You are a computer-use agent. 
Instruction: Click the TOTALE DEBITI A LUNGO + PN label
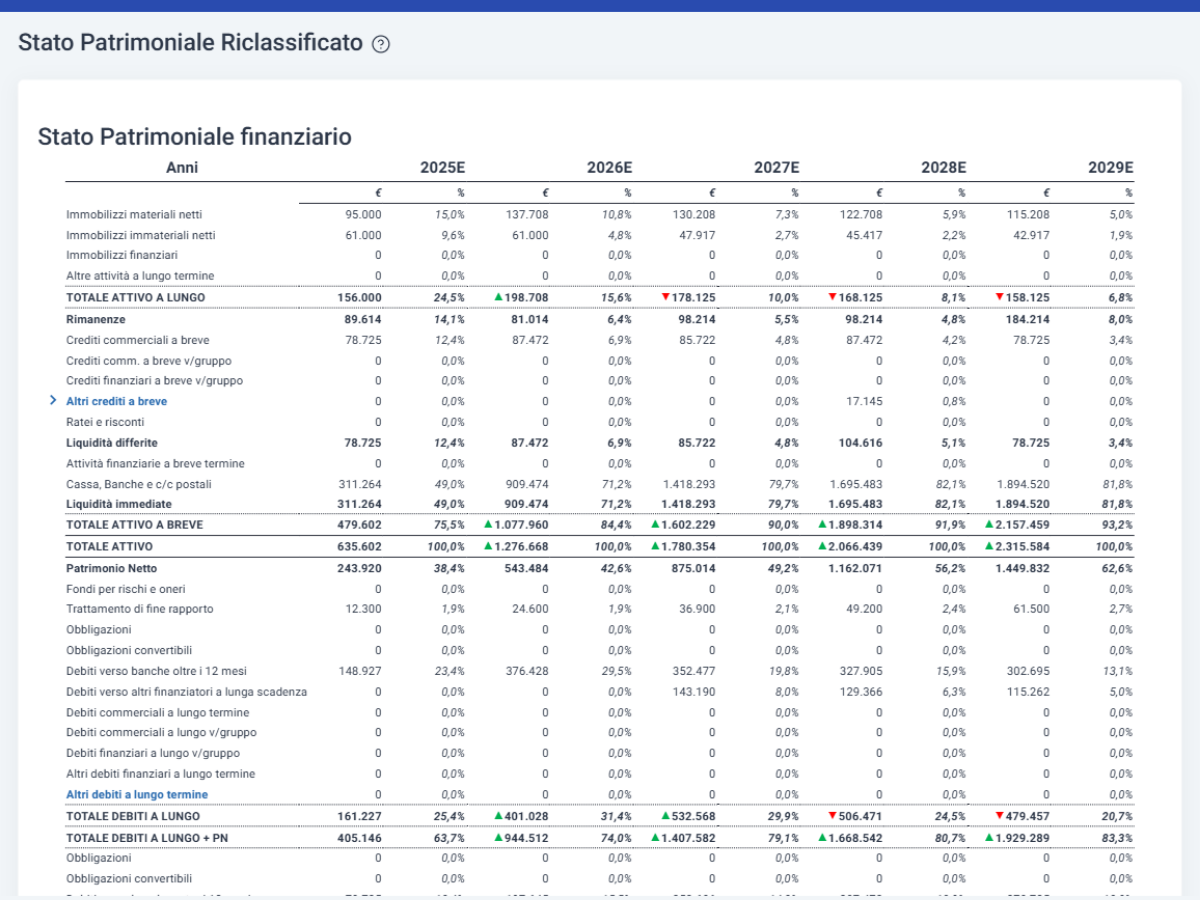point(148,837)
